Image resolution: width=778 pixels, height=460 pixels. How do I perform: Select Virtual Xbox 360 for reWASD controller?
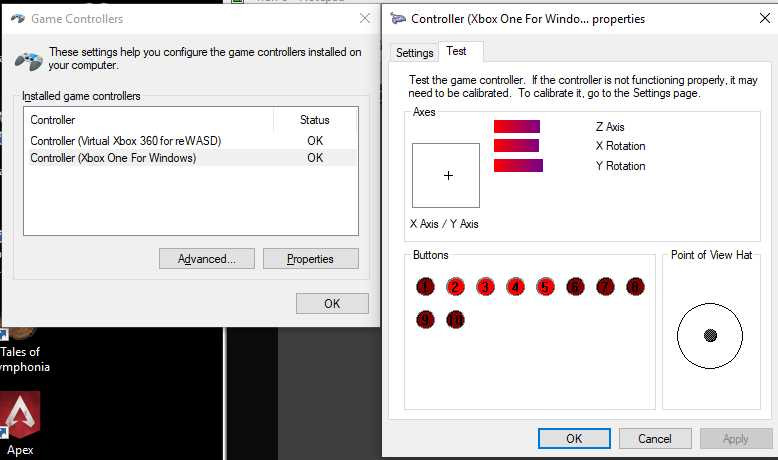tap(193, 141)
